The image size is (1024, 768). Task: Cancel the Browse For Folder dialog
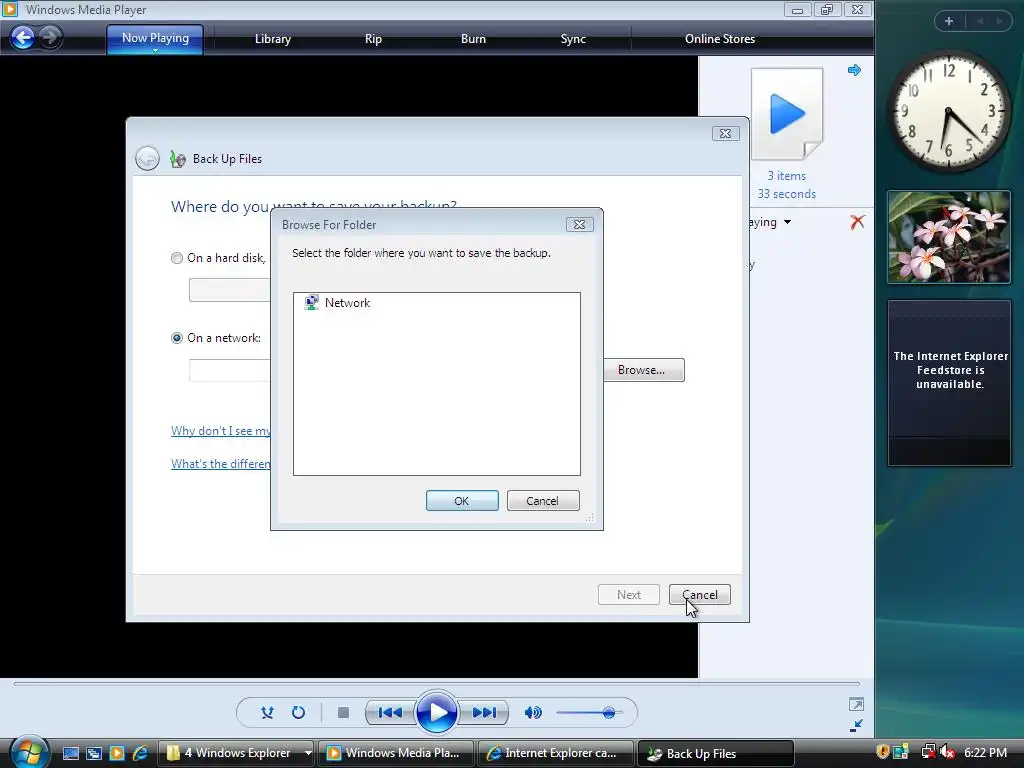pos(543,501)
